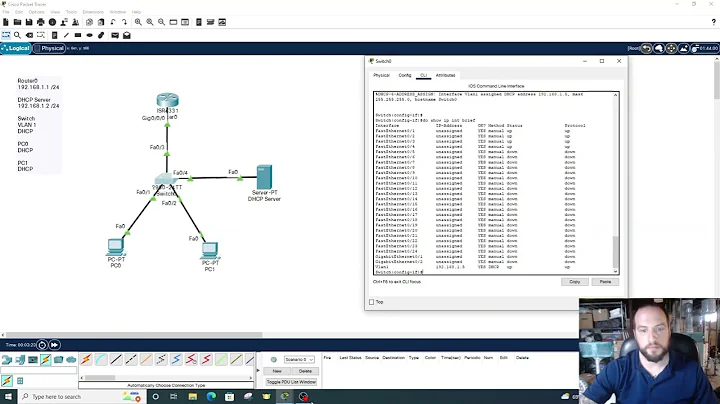Switch to Physical workspace view
This screenshot has width=720, height=404.
tap(49, 48)
